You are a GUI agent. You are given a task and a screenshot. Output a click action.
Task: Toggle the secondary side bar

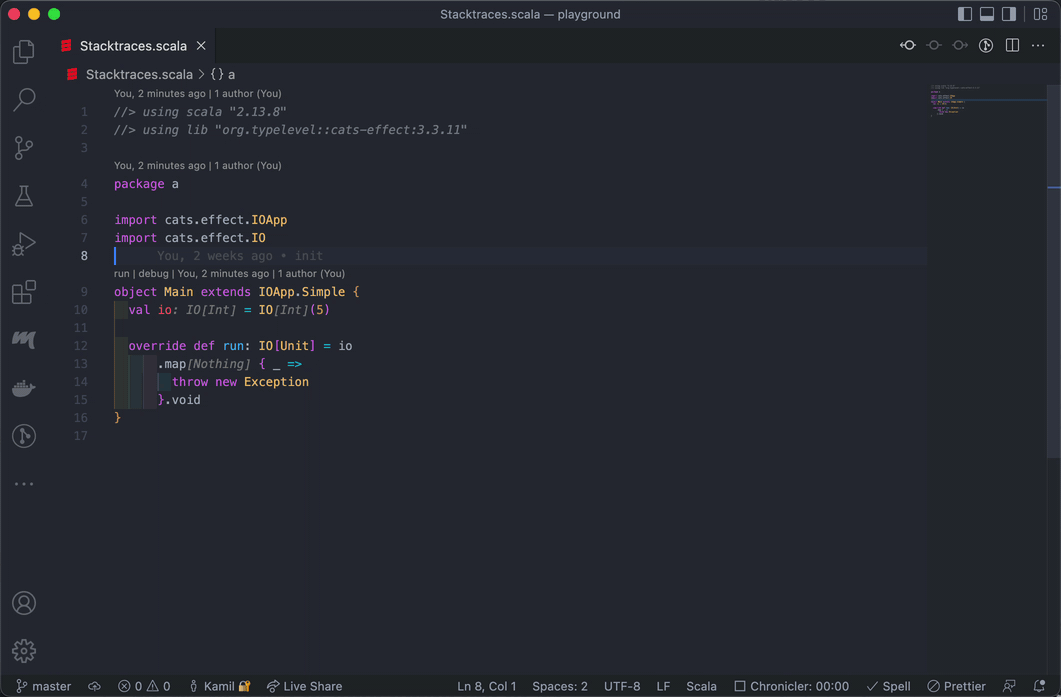(1009, 14)
